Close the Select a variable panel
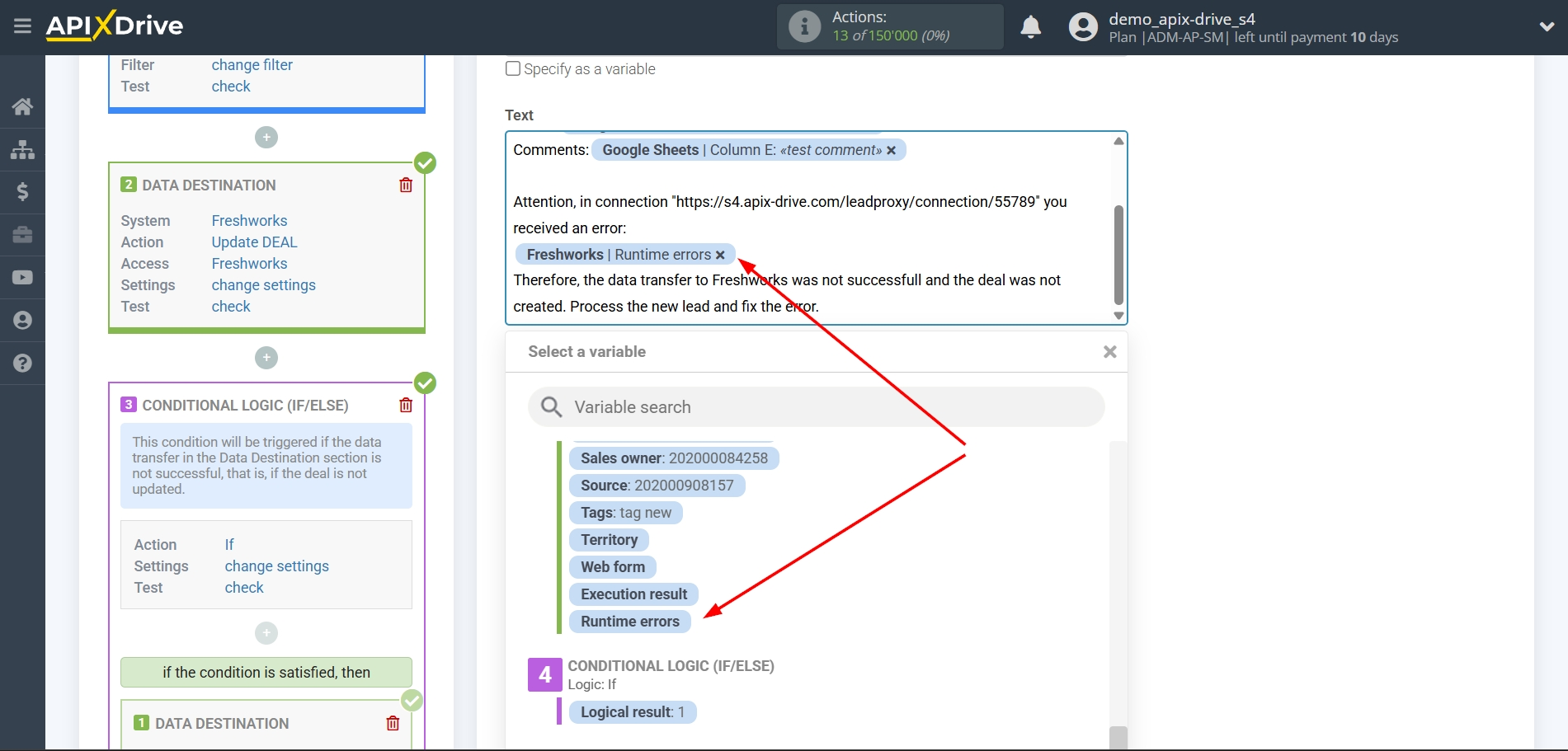 (1110, 352)
